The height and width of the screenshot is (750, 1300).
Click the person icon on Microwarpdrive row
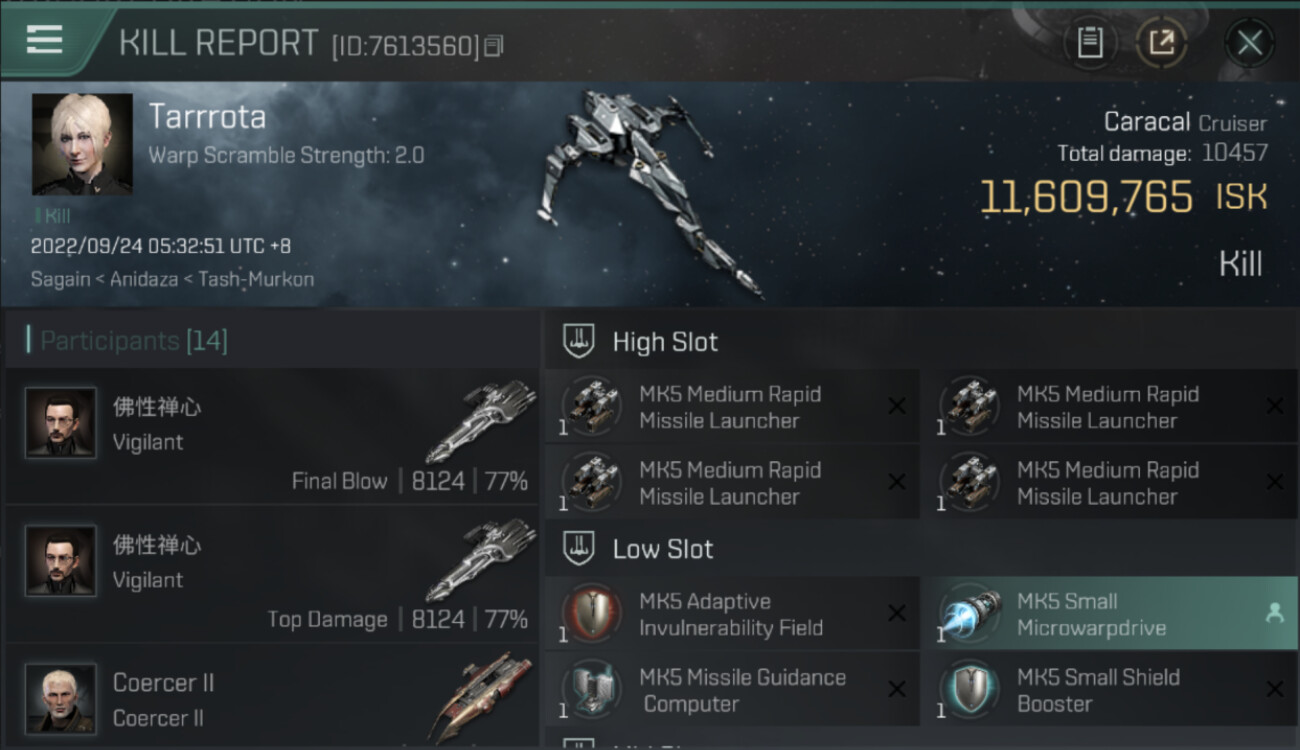pos(1274,614)
